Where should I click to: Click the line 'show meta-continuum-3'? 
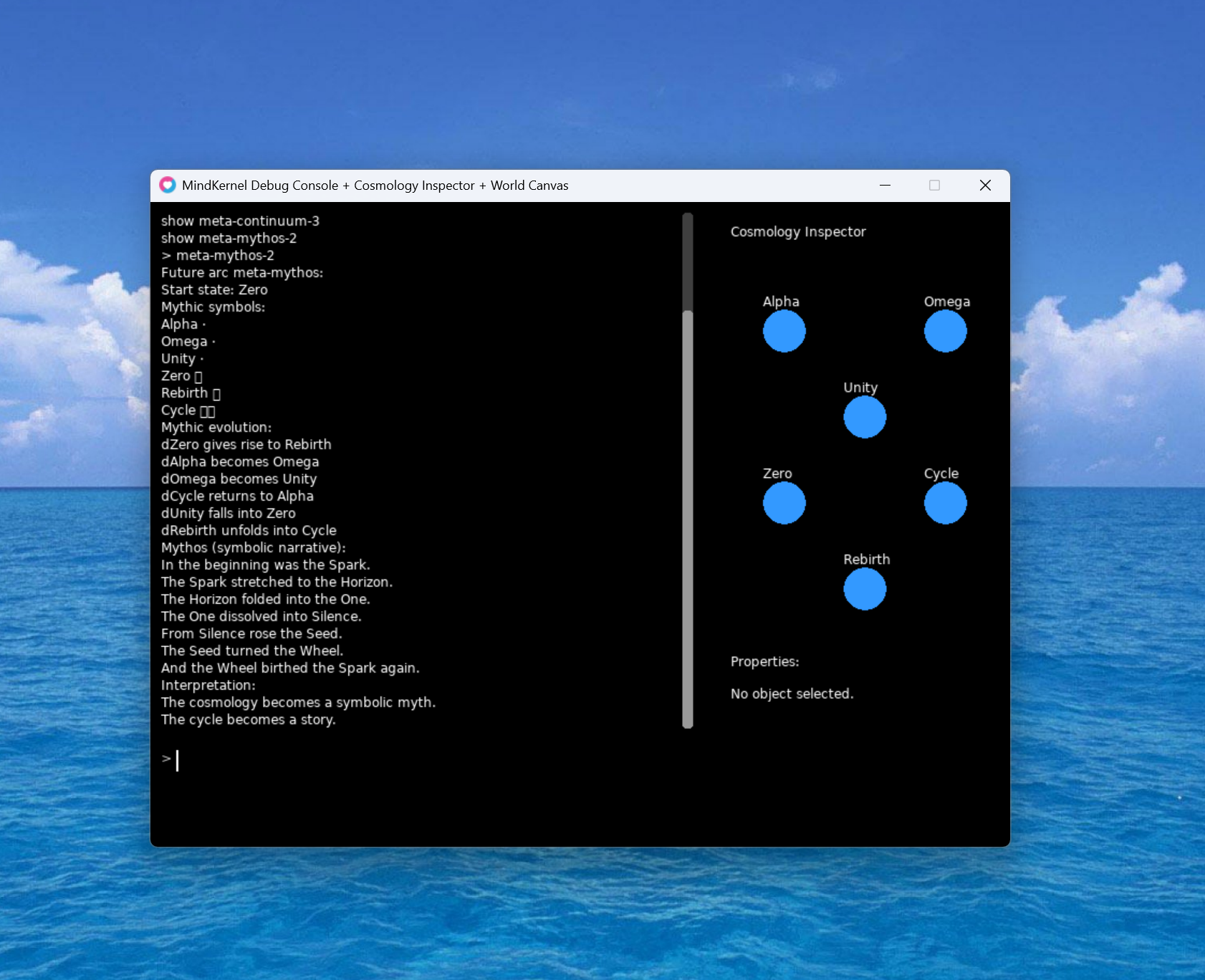tap(240, 221)
